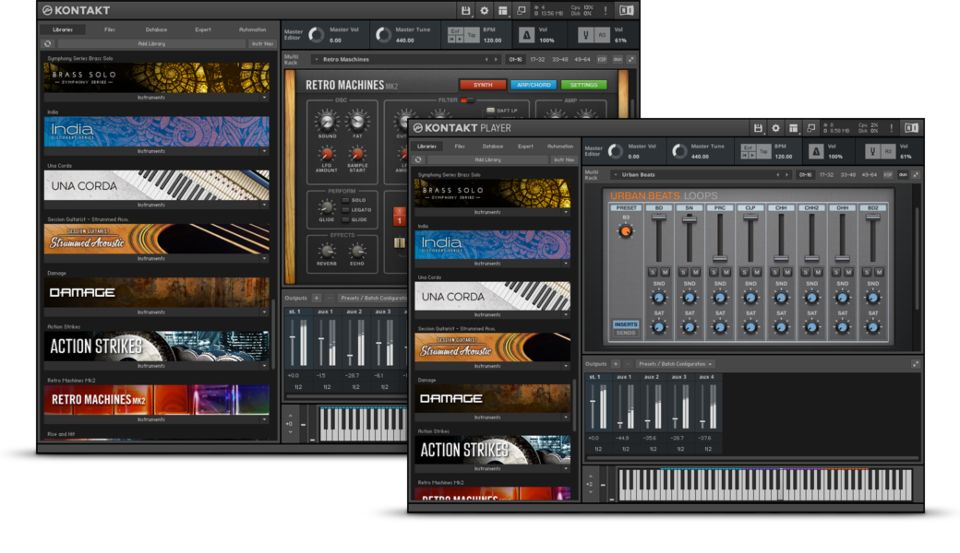Click the panic exclamation icon in Kontakt Player

(x=890, y=128)
